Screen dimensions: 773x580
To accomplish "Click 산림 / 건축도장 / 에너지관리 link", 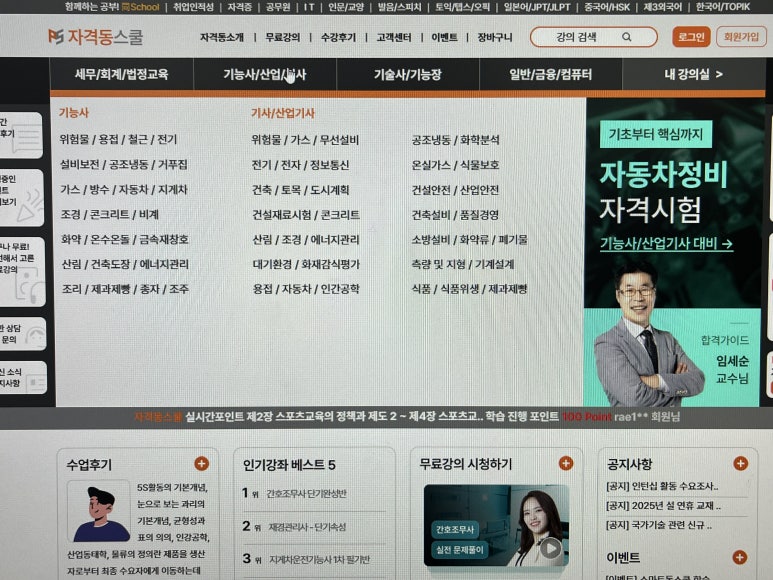I will pos(125,264).
